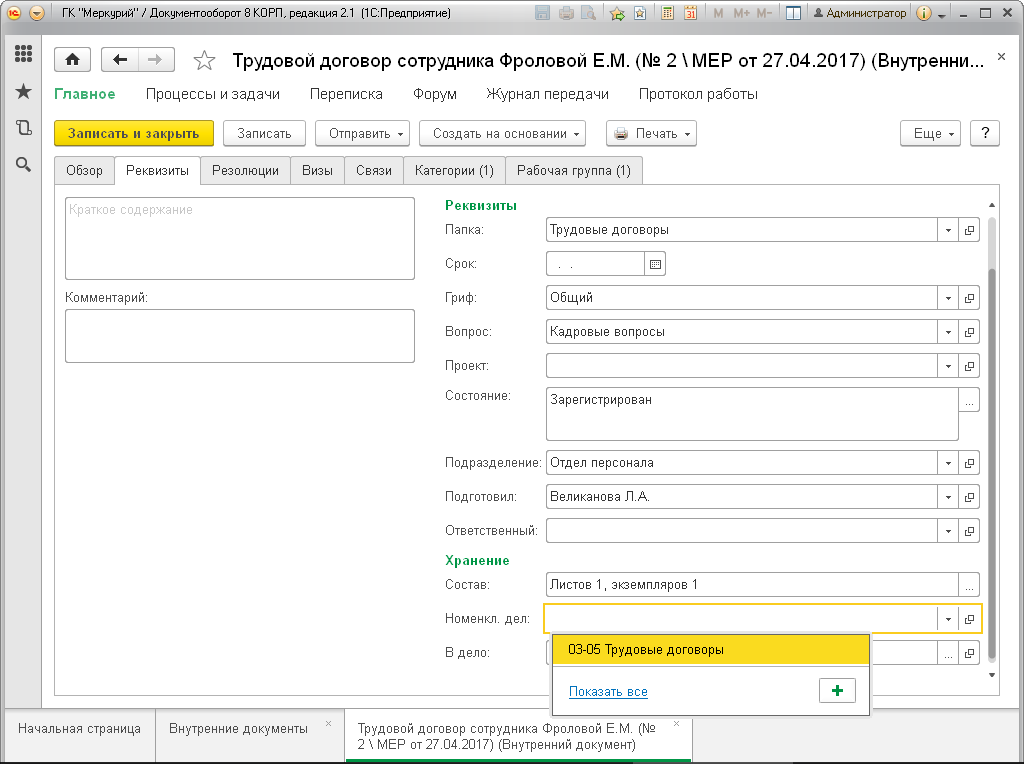This screenshot has width=1024, height=764.
Task: Open Процессы и задачи section
Action: click(x=213, y=94)
